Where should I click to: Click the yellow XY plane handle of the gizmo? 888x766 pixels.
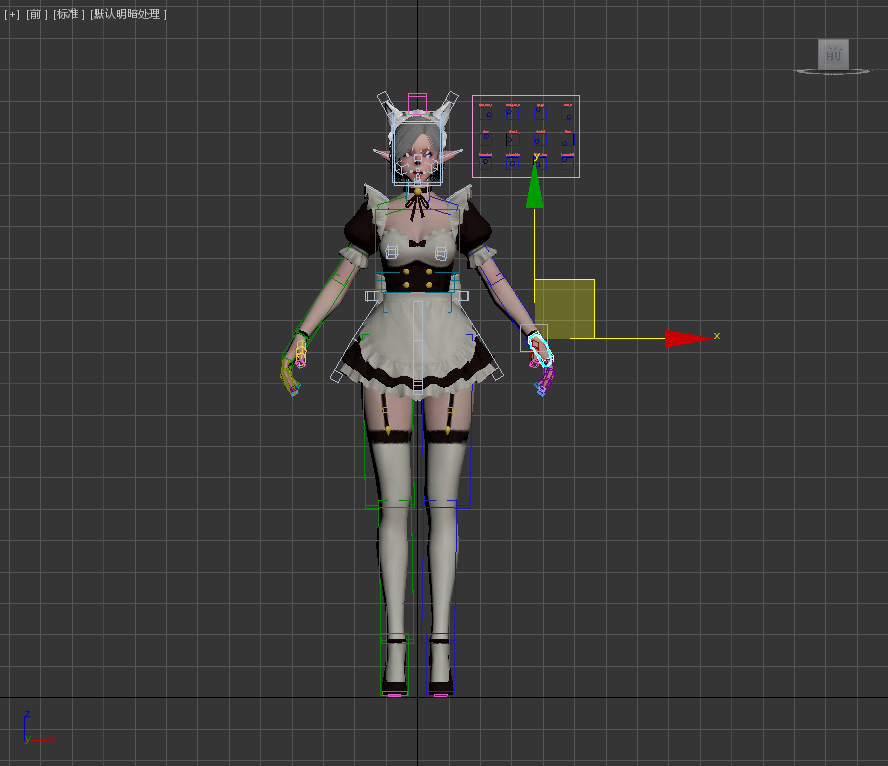(x=565, y=309)
